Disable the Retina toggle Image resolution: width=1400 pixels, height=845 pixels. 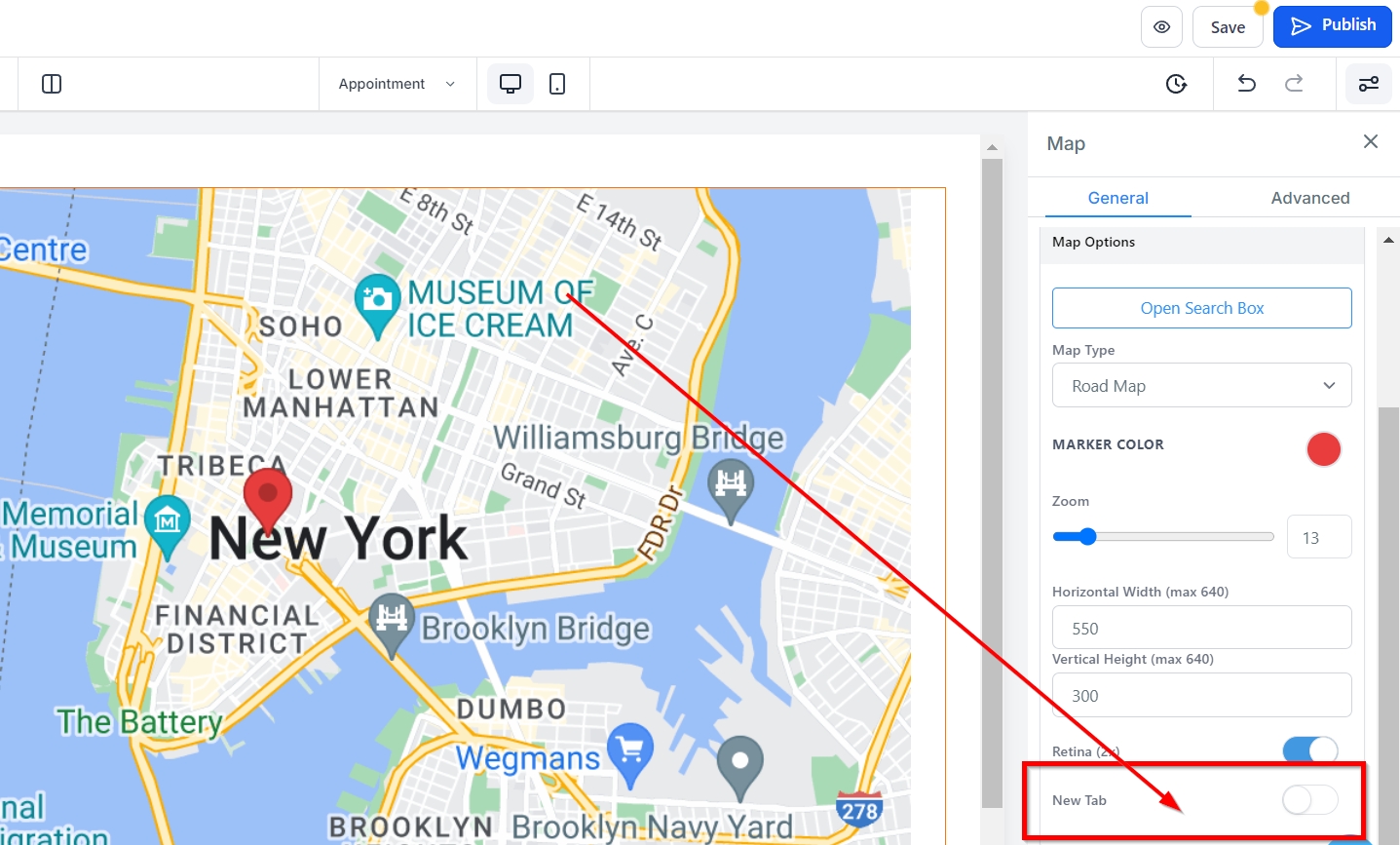(1309, 750)
